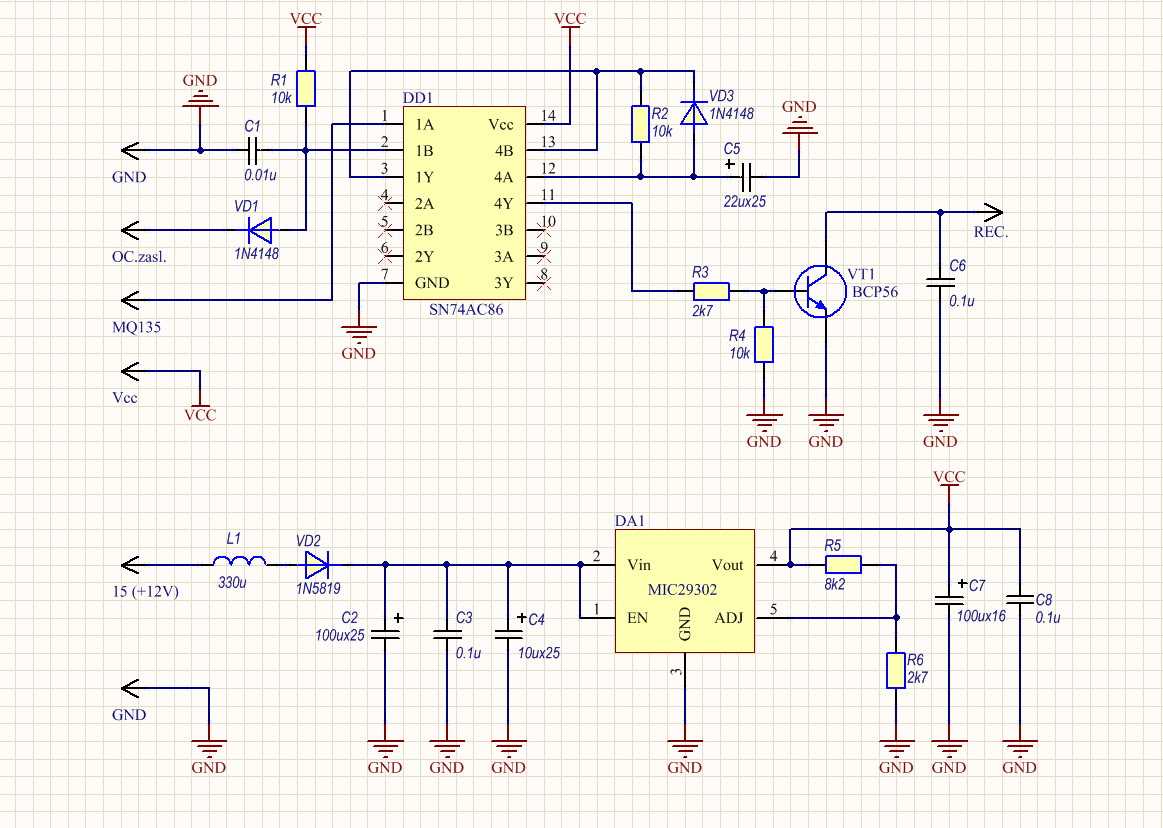Select the C7 output capacitor symbol
1163x828 pixels.
949,599
